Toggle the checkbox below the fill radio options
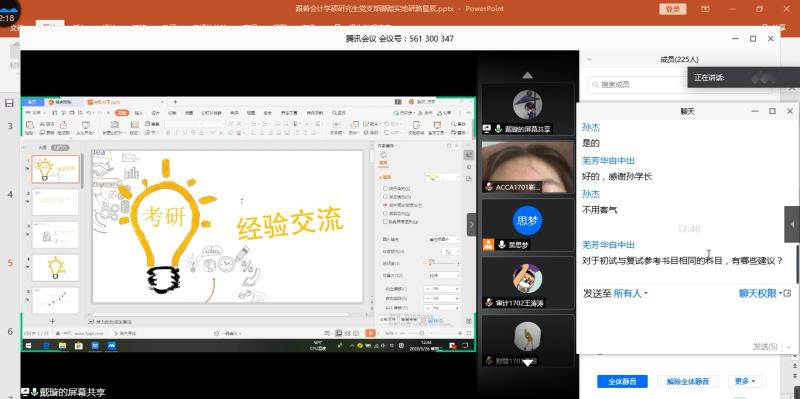The image size is (800, 399). point(385,221)
